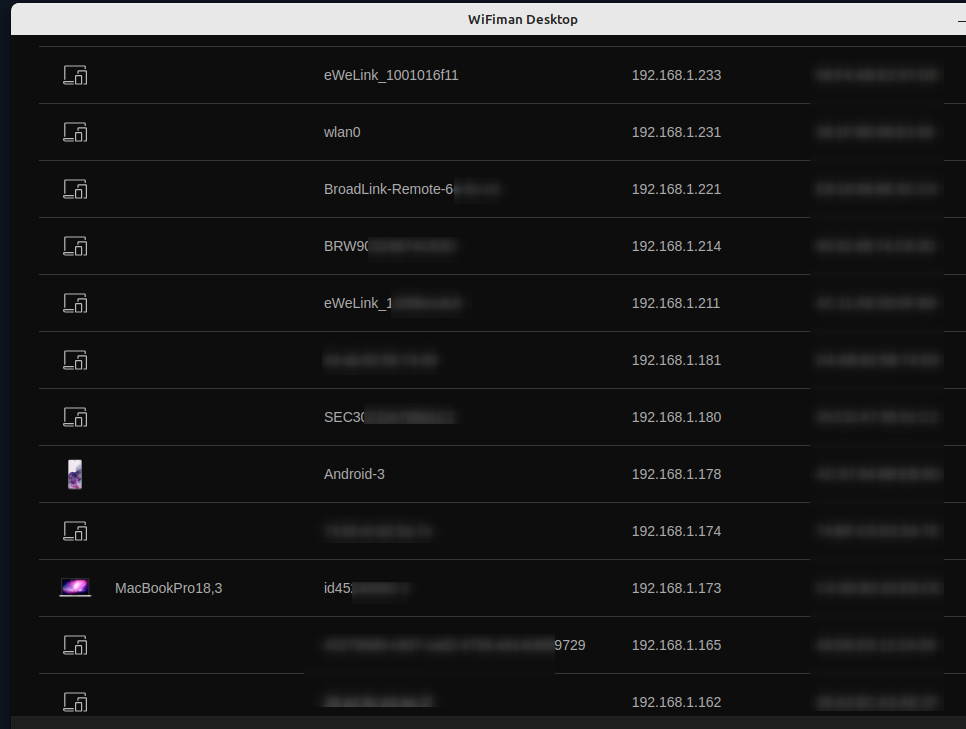Click device icon for eWeLink_1001016f11
Viewport: 966px width, 729px height.
[x=75, y=75]
